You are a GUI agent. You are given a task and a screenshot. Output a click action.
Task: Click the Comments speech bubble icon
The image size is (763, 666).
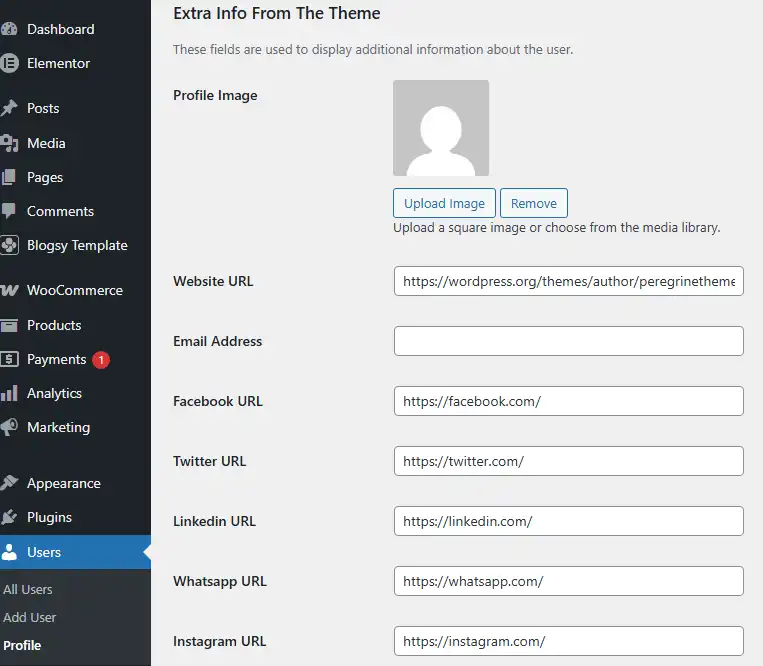[x=9, y=211]
